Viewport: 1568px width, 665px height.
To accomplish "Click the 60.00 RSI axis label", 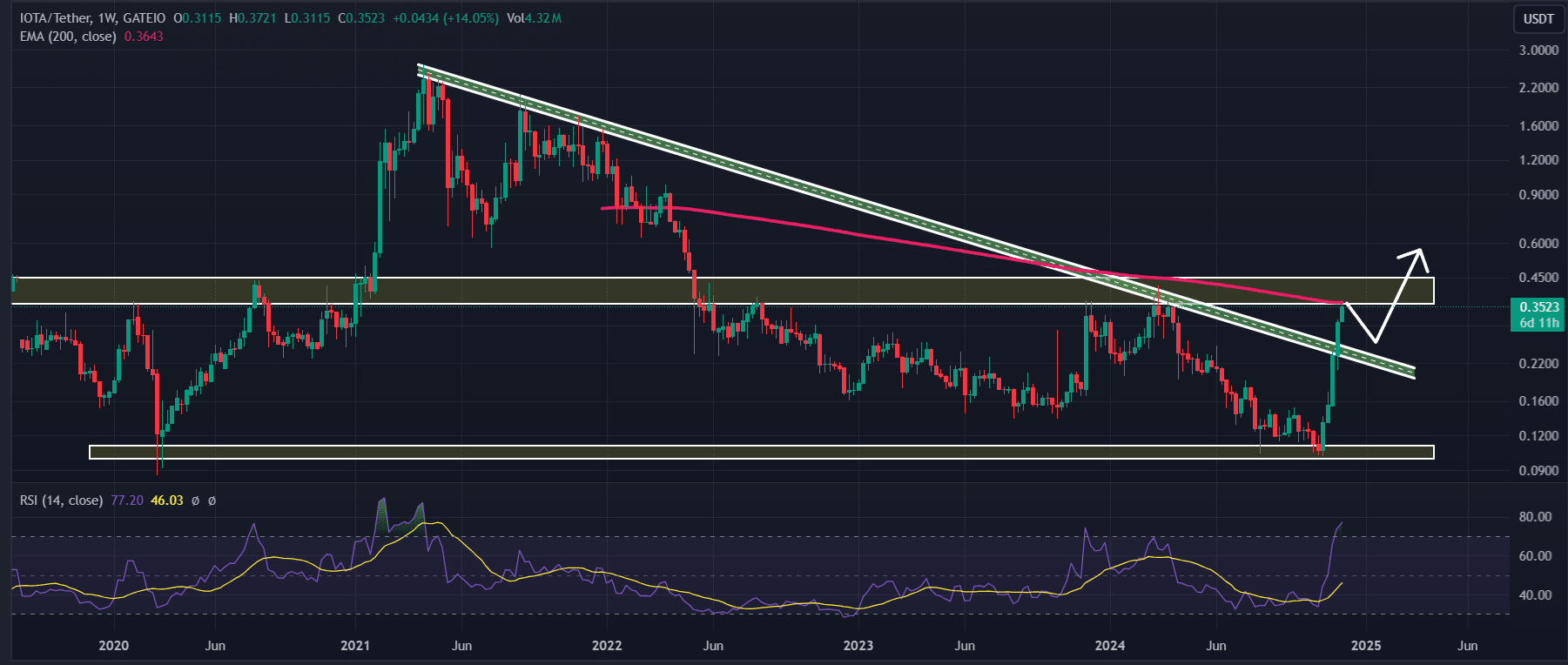I will pos(1535,556).
